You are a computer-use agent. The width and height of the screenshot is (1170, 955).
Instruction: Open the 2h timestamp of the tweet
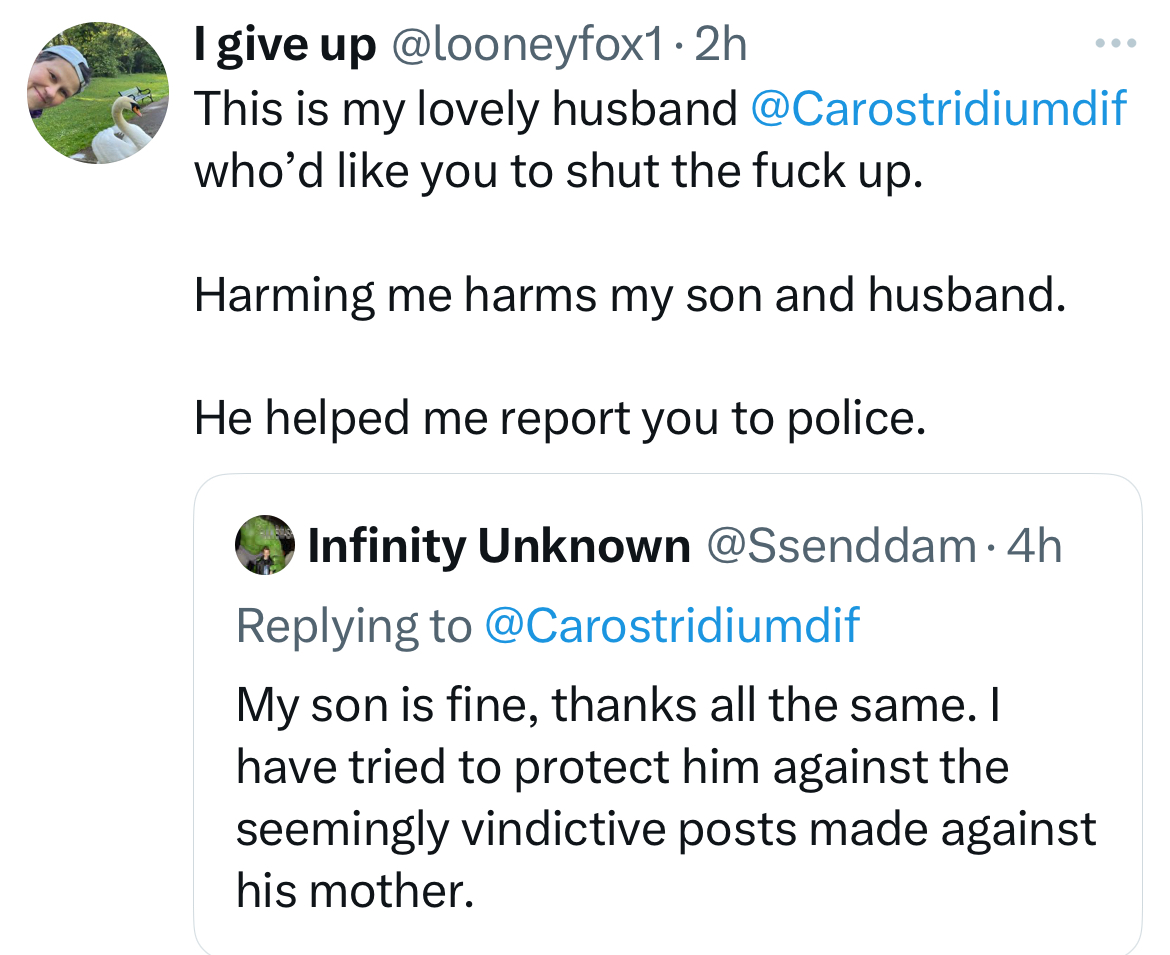720,45
